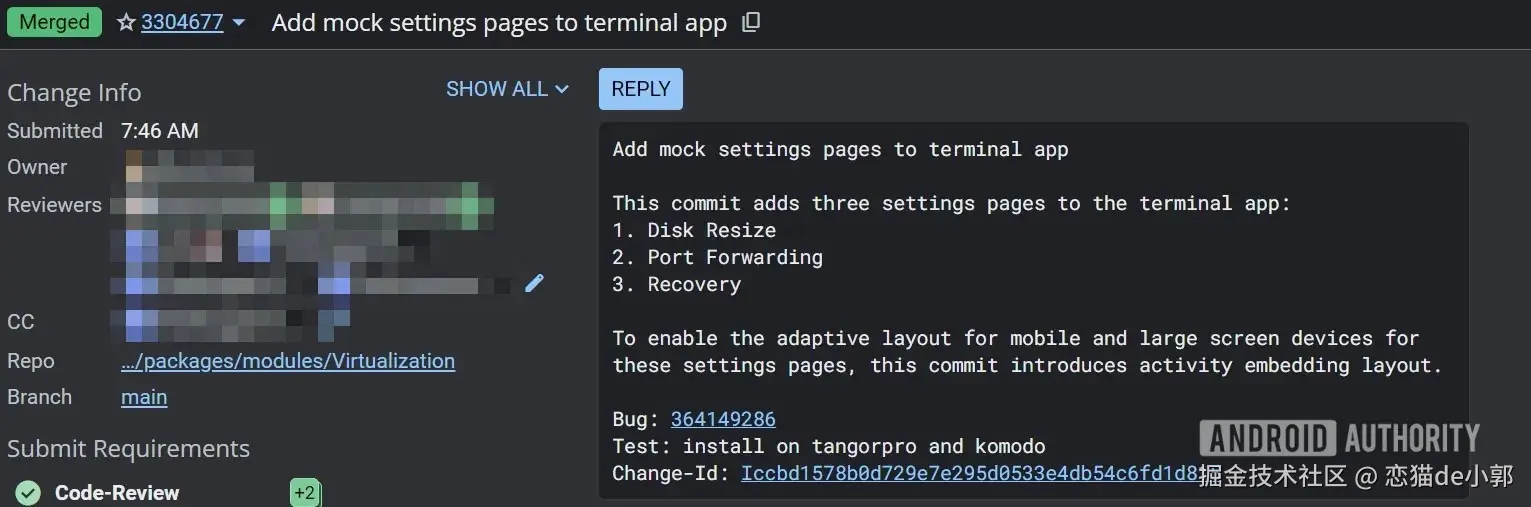Open the dropdown arrow beside 3304677
This screenshot has width=1531, height=507.
pos(239,22)
